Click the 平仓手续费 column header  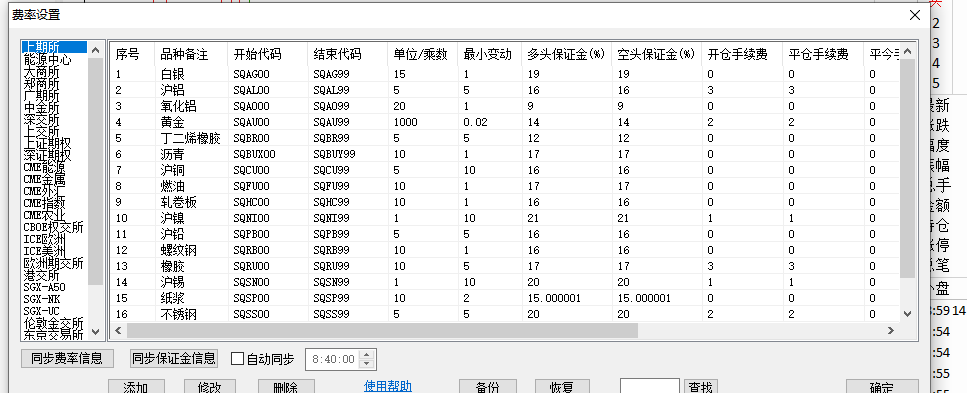click(822, 54)
